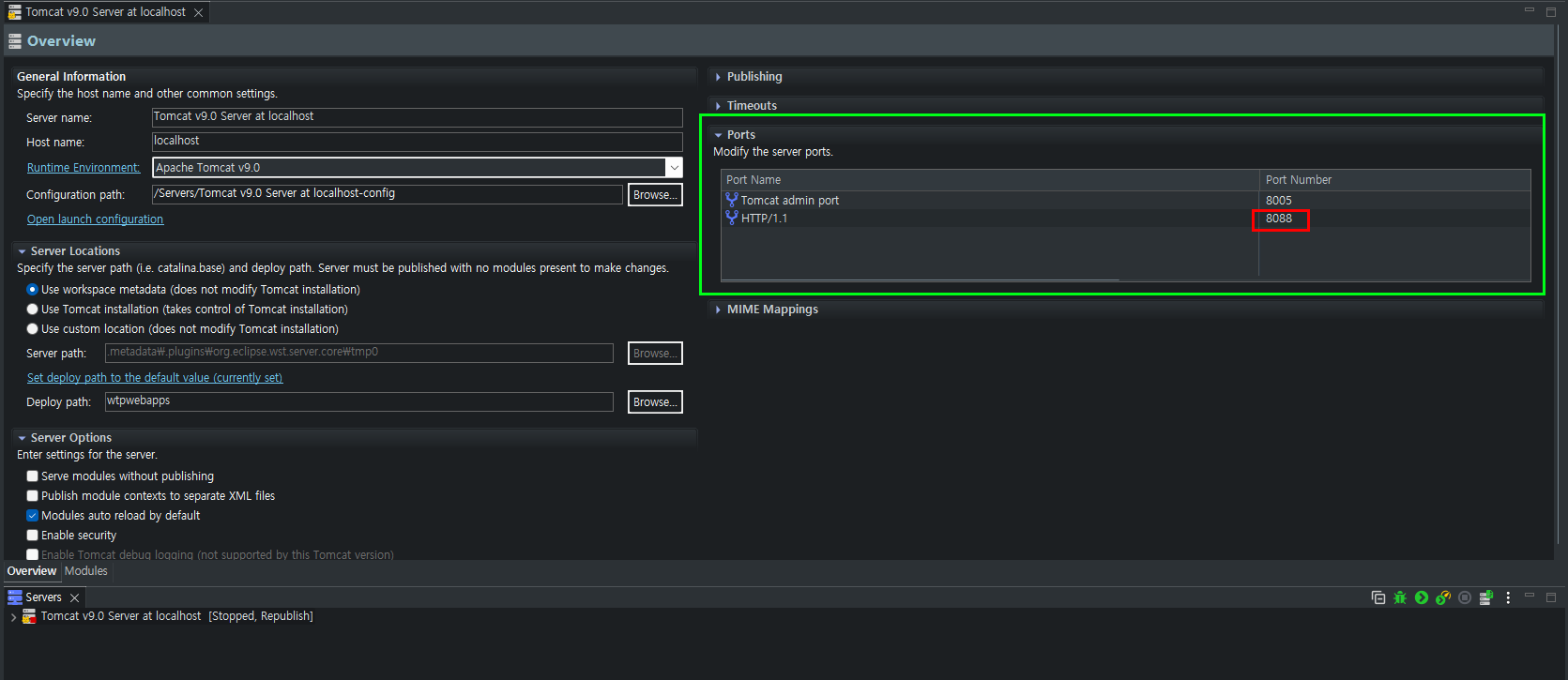Click disabled Browse next to Server path
Viewport: 1568px width, 680px height.
[655, 354]
